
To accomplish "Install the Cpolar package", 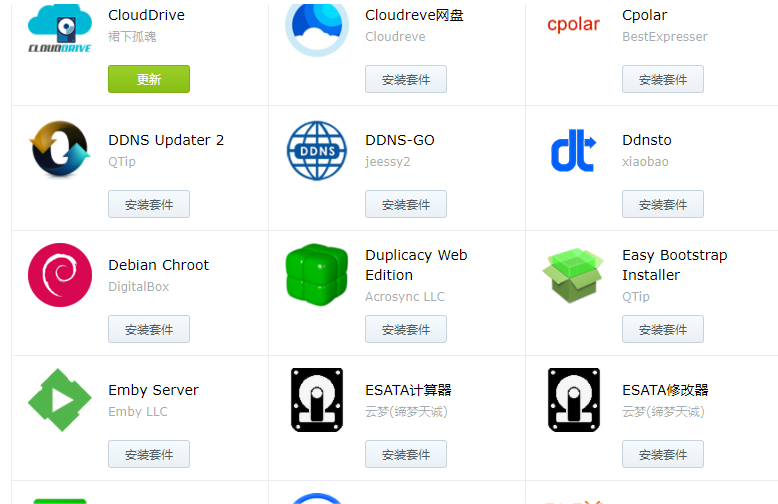I will 663,79.
